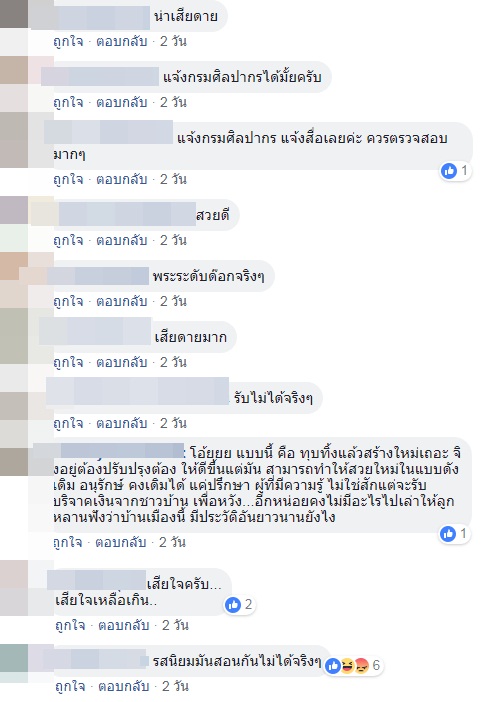Like the 'น่าเสียดาย' comment via ถูกใจ
Screen dimensions: 504x702
pos(68,42)
